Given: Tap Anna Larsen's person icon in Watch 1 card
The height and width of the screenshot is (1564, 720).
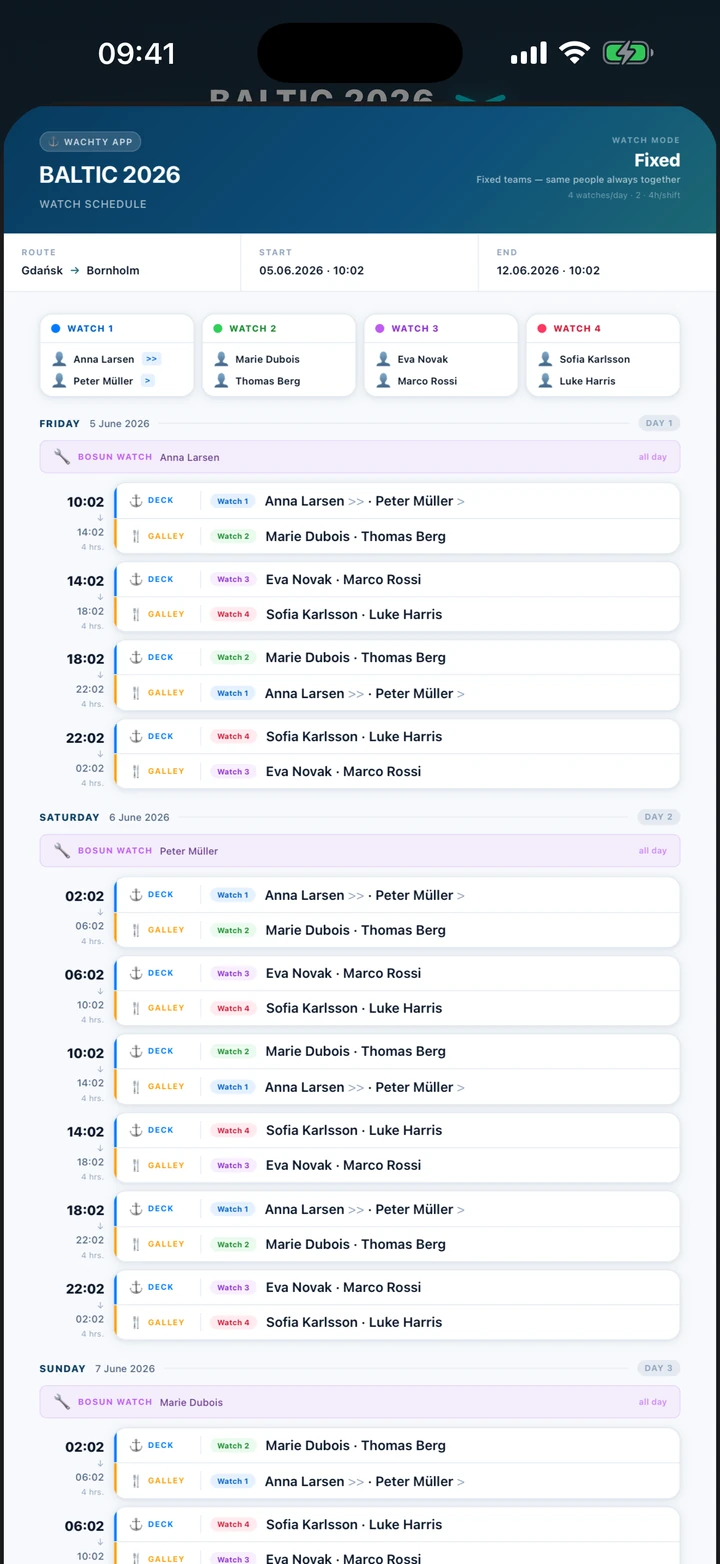Looking at the screenshot, I should [x=59, y=359].
